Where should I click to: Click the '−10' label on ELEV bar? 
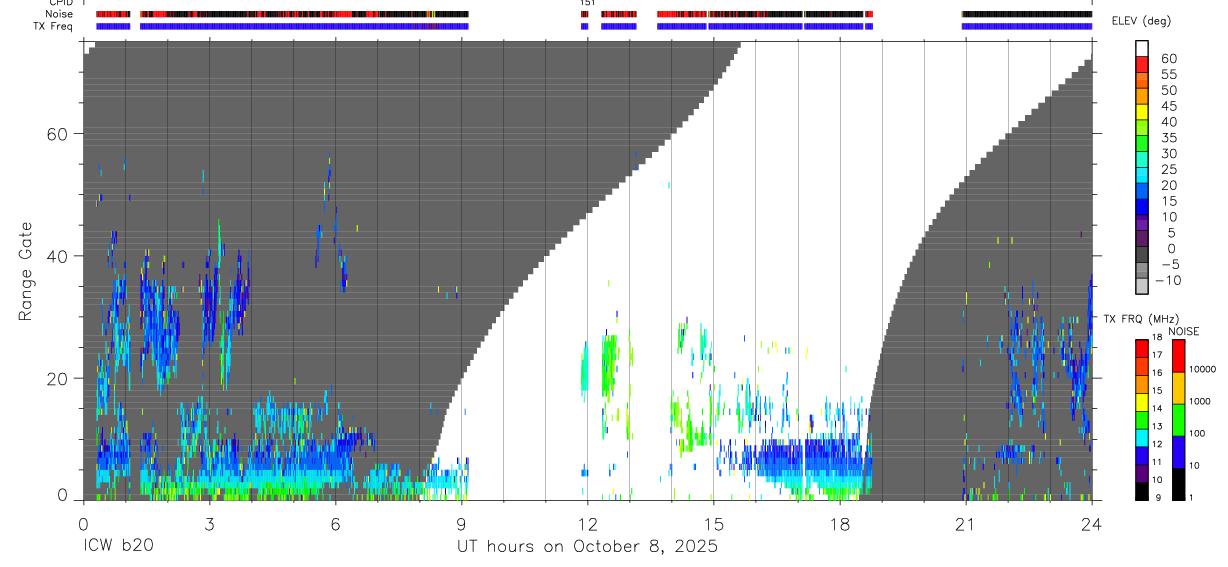coord(1168,281)
